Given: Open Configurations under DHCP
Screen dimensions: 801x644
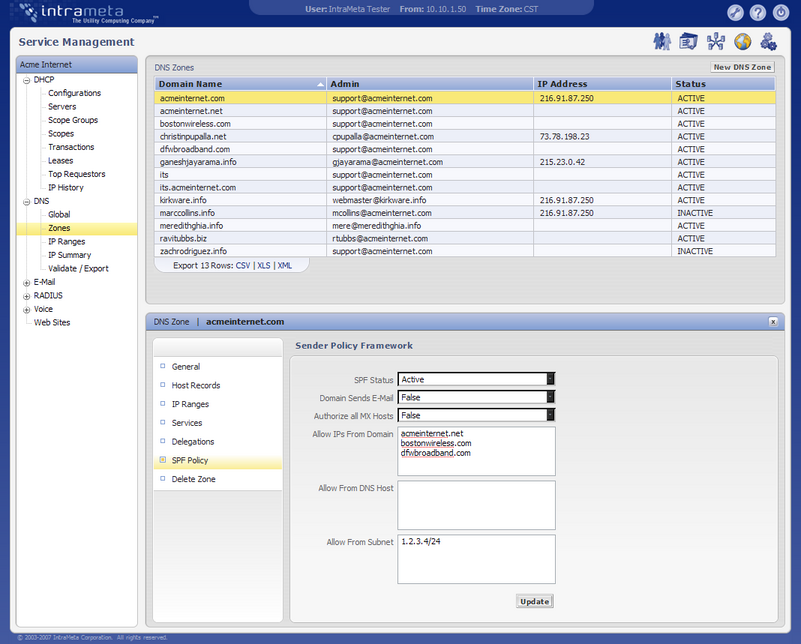Looking at the screenshot, I should 75,93.
